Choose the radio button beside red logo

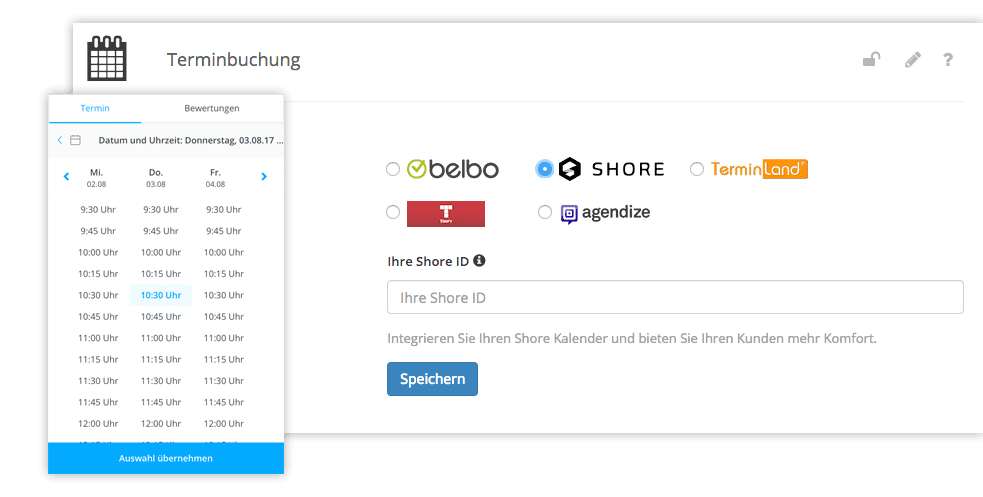(x=393, y=212)
